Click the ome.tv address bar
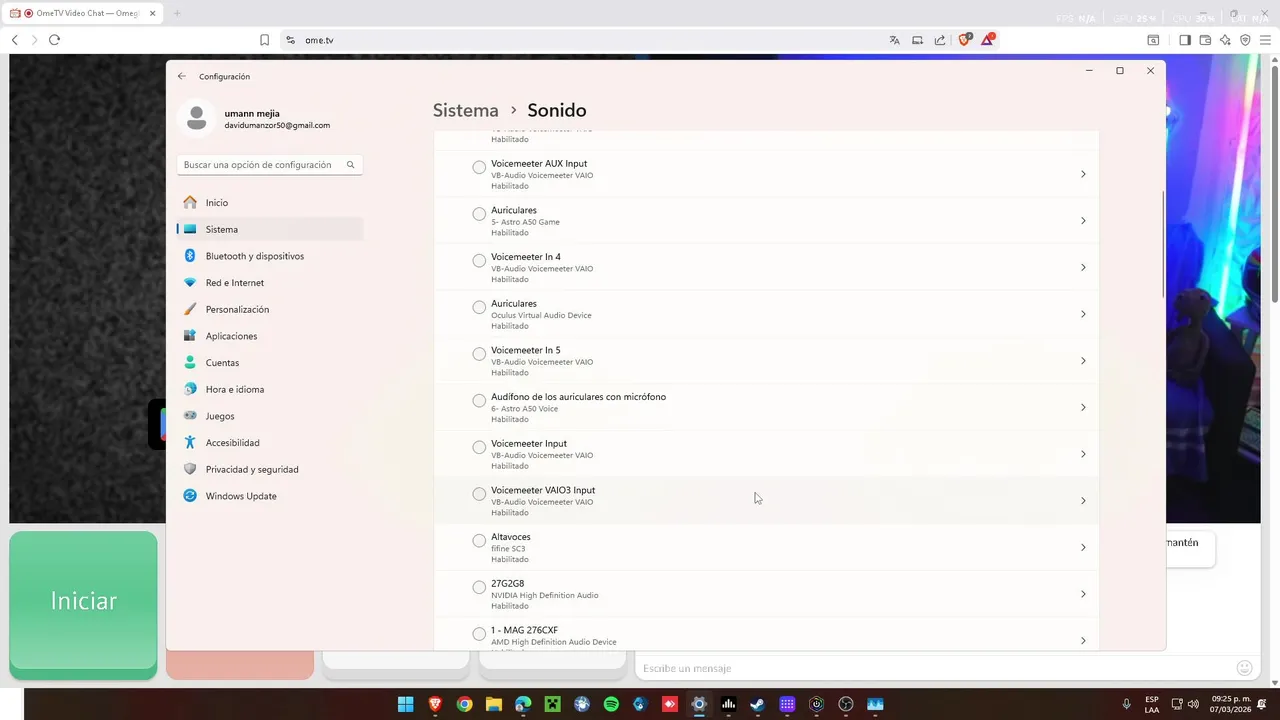This screenshot has height=720, width=1280. [x=580, y=40]
